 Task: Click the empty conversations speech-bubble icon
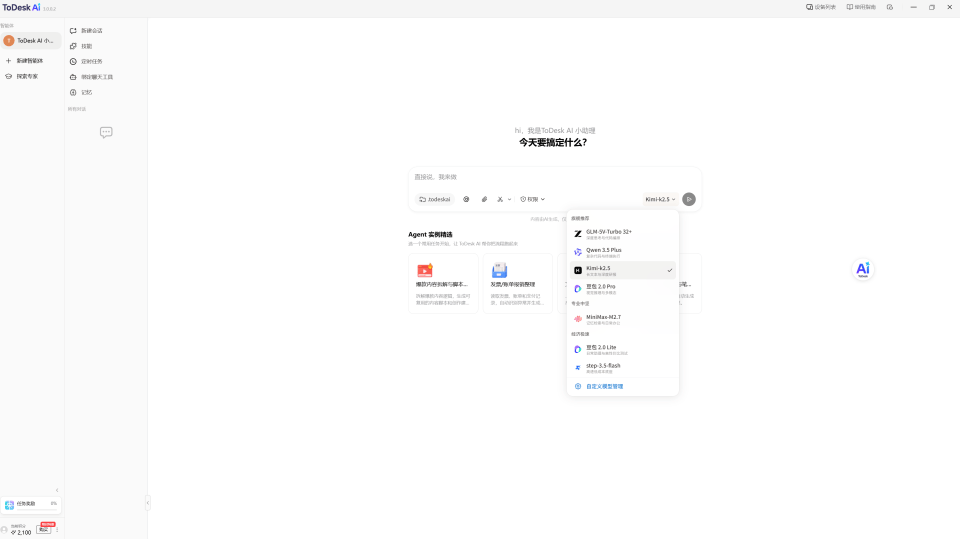pyautogui.click(x=106, y=132)
